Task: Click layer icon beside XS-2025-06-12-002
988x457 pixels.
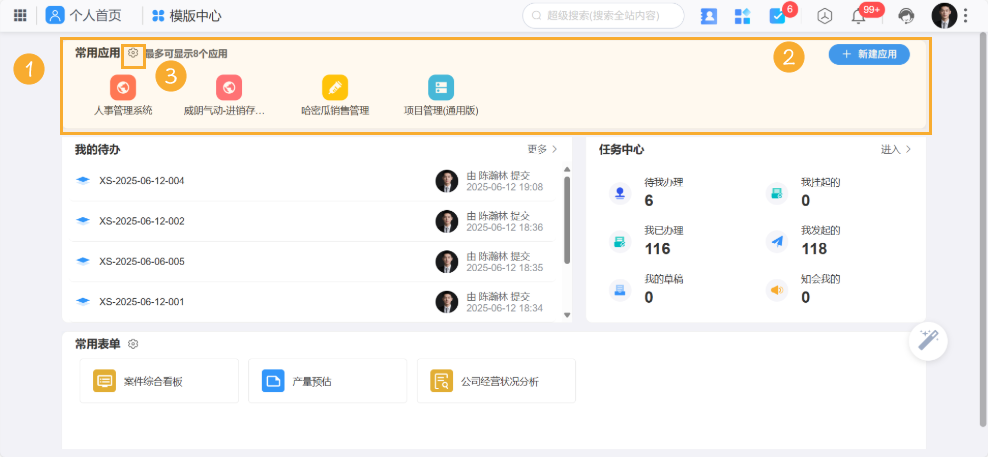Action: pos(83,221)
